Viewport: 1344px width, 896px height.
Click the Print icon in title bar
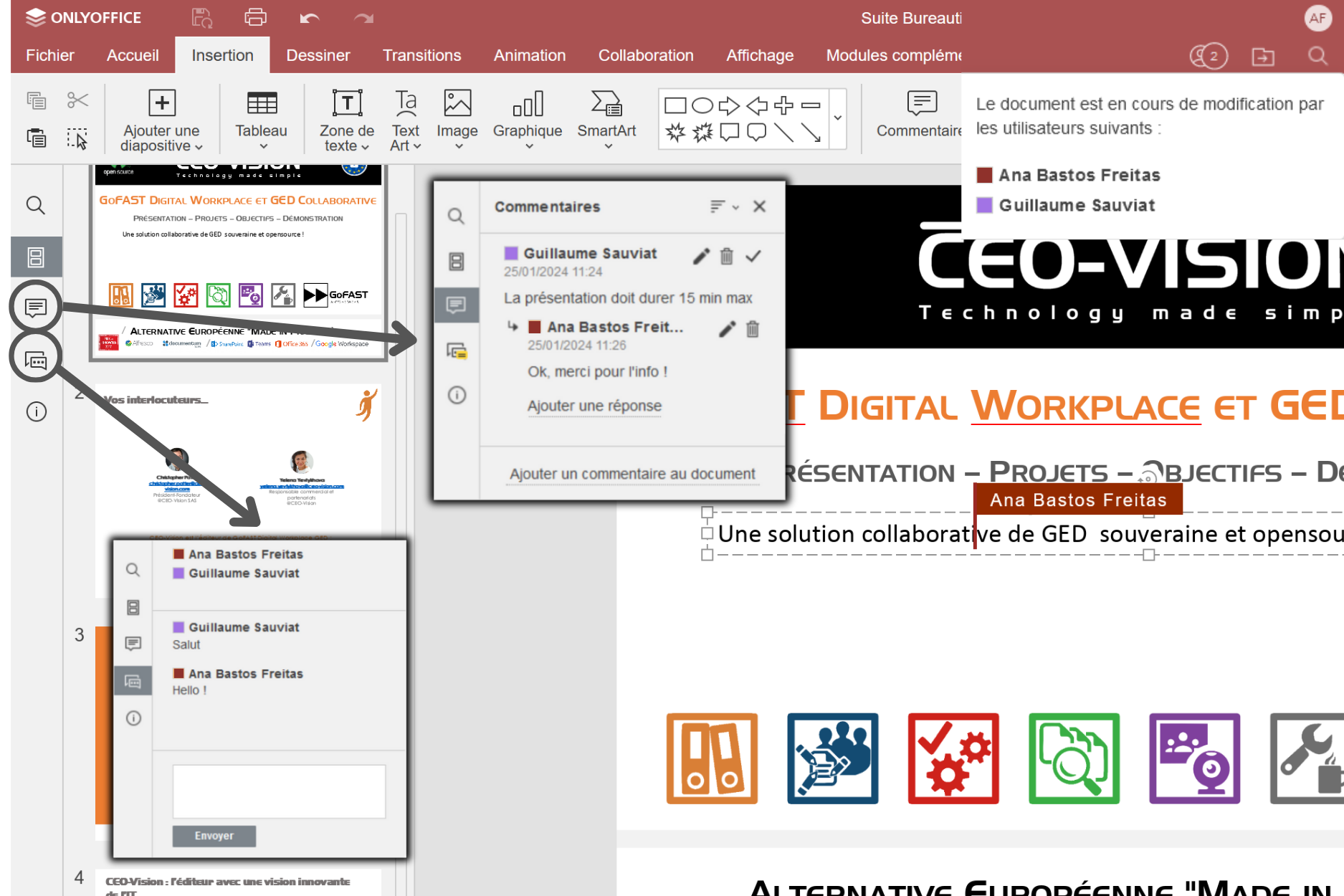click(255, 17)
